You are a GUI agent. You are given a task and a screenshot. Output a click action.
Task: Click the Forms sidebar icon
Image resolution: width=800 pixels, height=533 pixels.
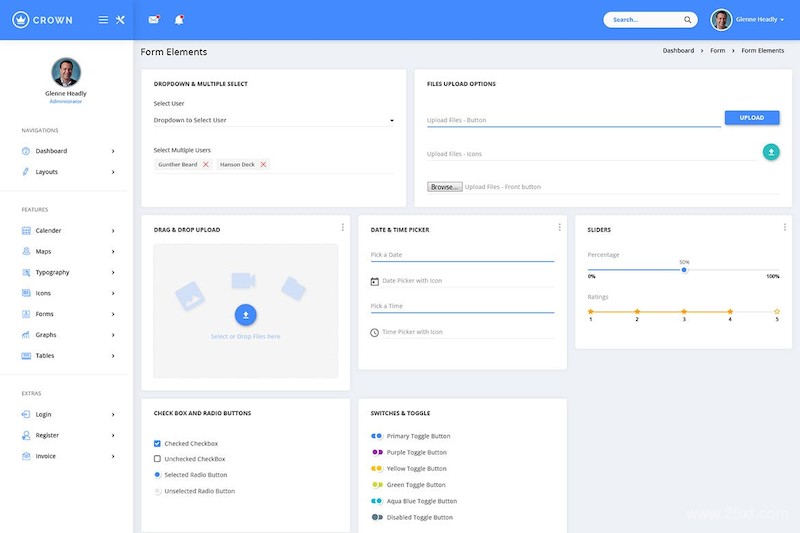click(x=26, y=314)
